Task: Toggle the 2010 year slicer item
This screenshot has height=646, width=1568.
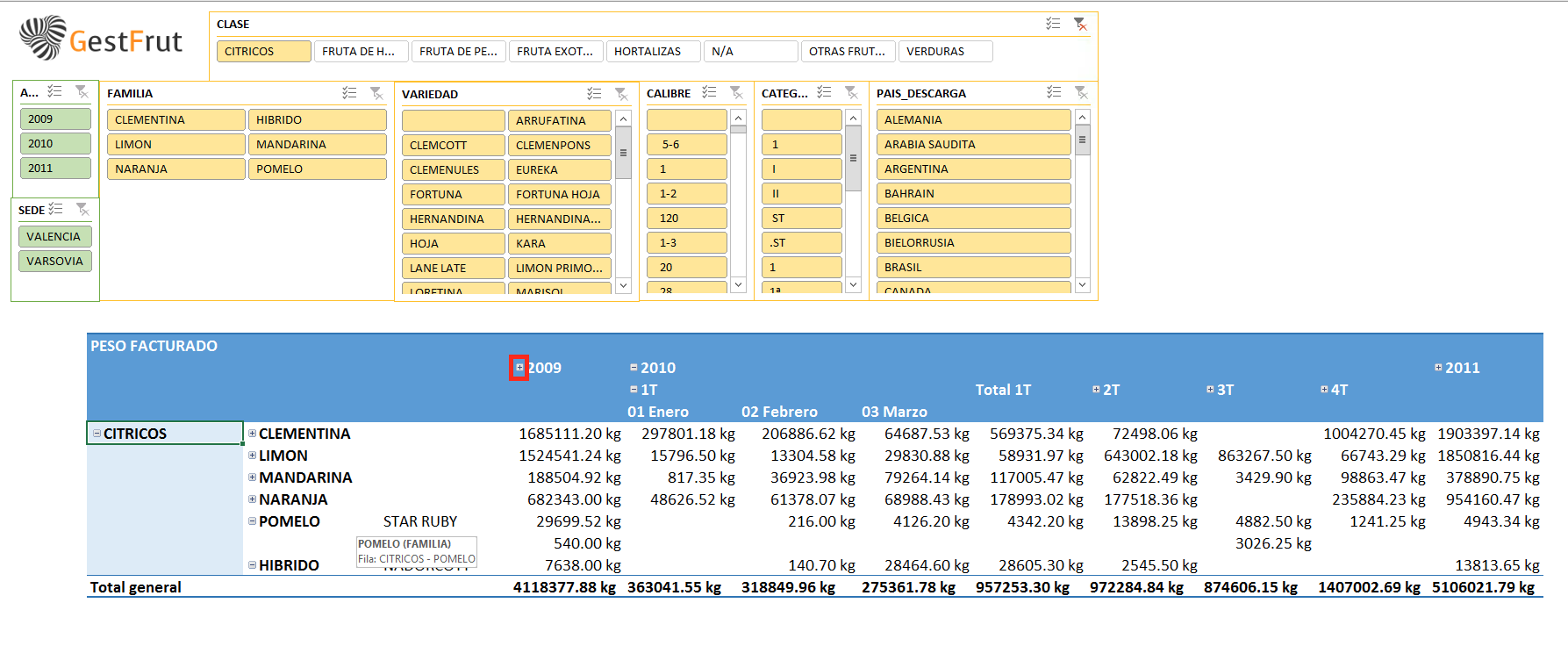Action: pos(55,144)
